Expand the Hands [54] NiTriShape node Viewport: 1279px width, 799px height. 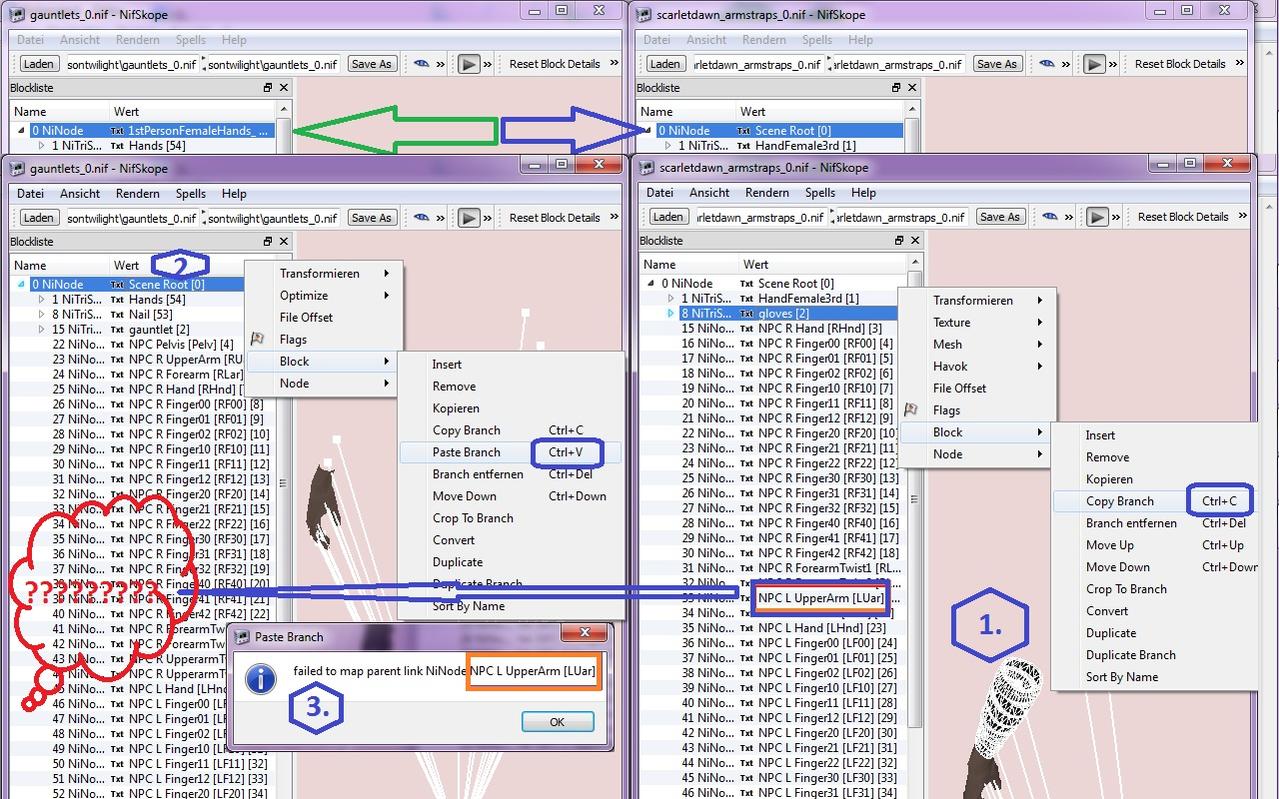pyautogui.click(x=41, y=299)
